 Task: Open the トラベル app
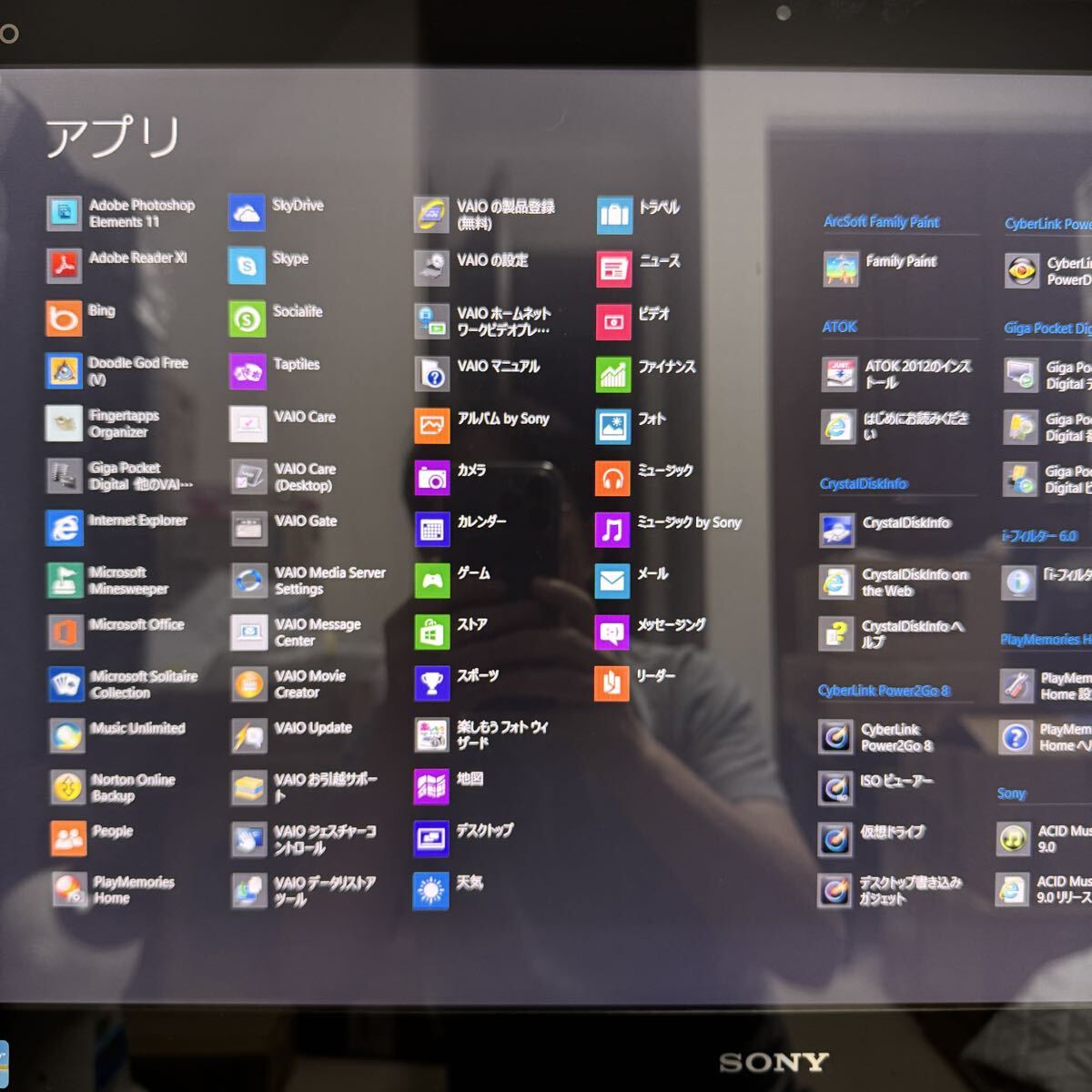coord(639,216)
